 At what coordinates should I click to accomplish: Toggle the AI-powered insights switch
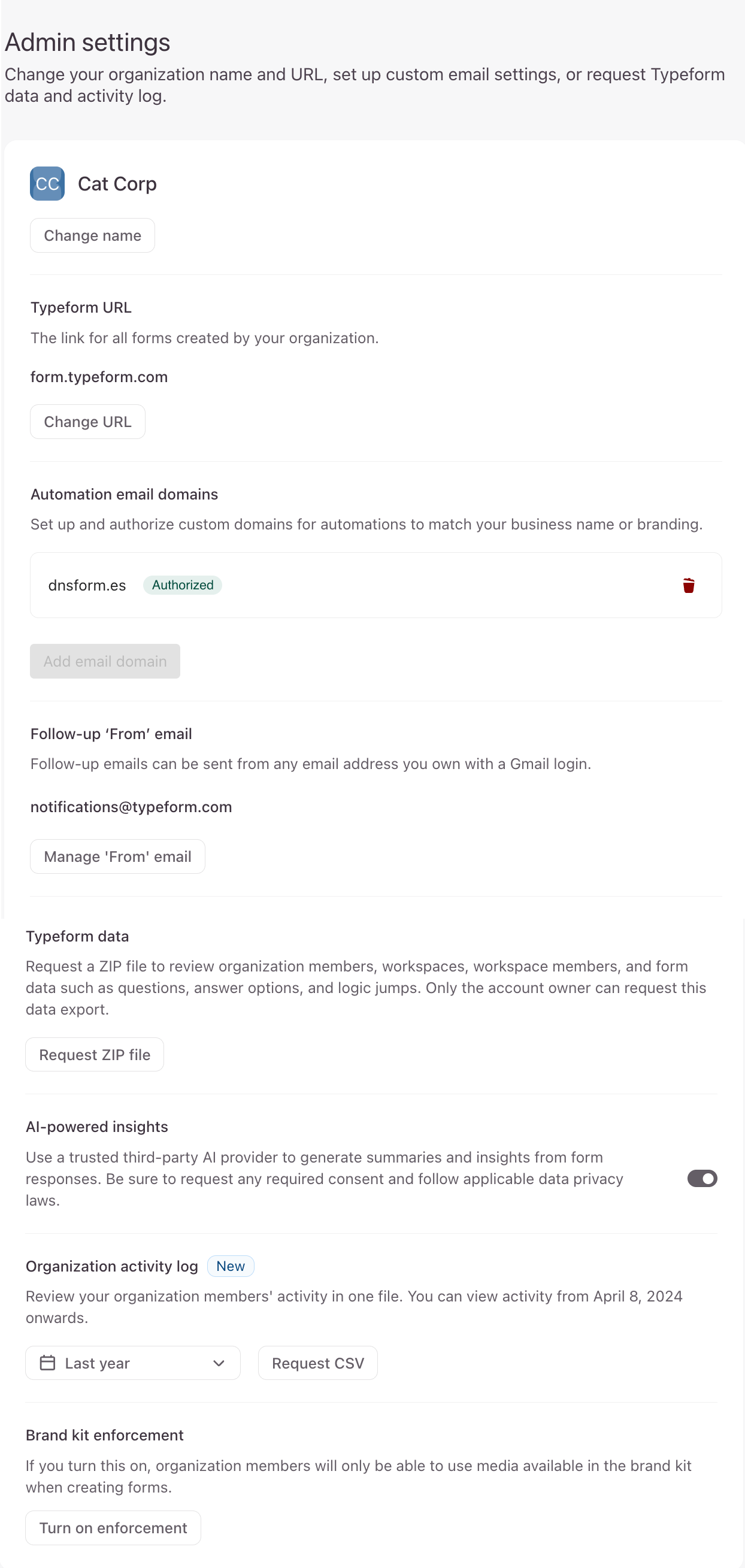pos(702,1179)
